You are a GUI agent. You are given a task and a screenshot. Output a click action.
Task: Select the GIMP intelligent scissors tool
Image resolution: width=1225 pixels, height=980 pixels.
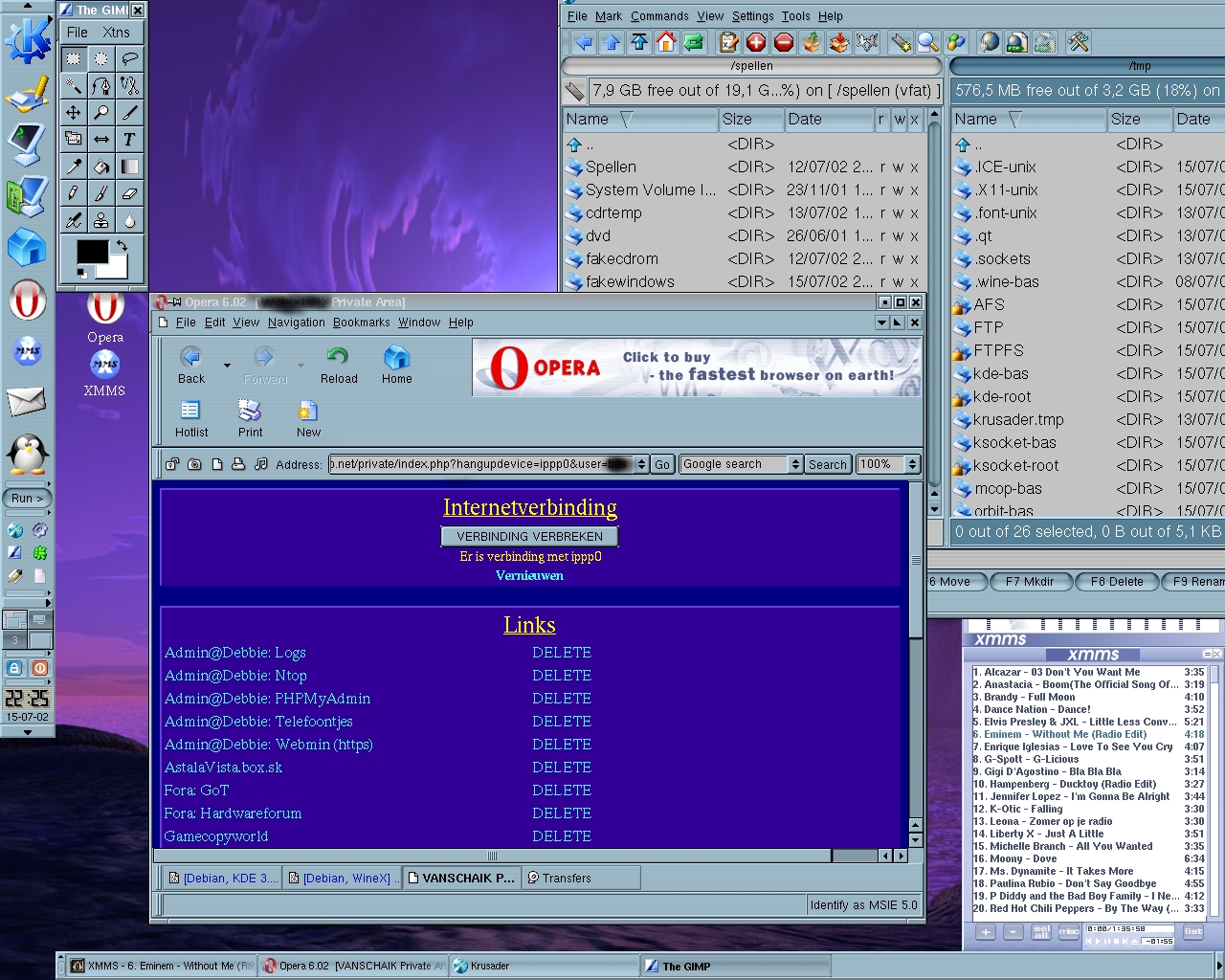click(129, 85)
